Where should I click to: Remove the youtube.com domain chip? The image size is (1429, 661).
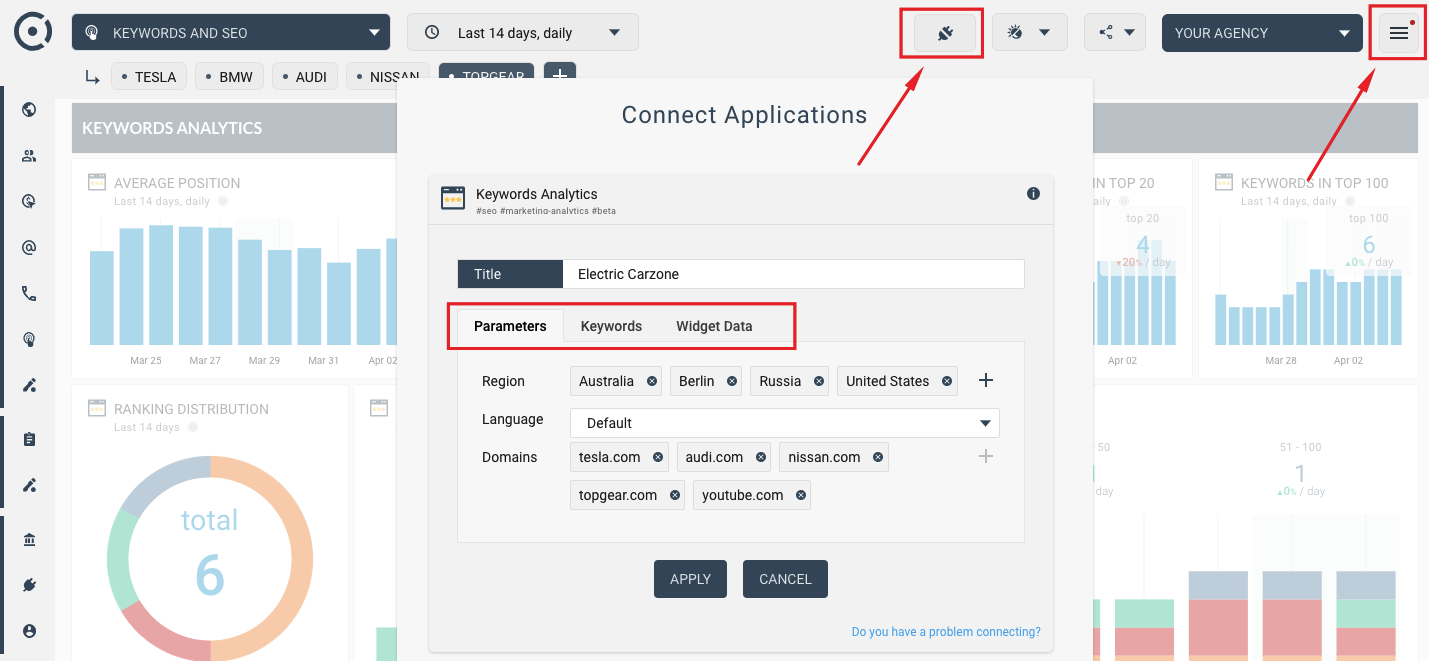[x=800, y=495]
